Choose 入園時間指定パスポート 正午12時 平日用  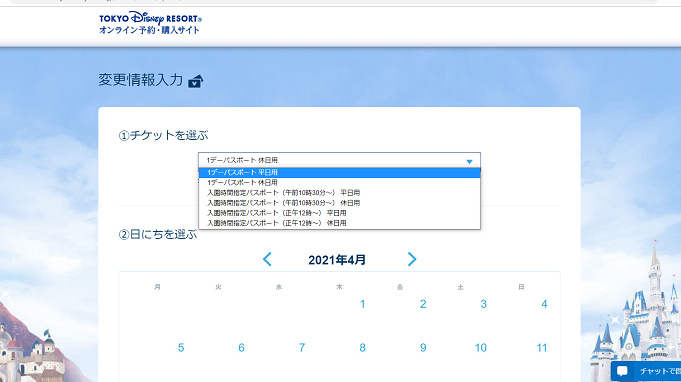coord(339,213)
